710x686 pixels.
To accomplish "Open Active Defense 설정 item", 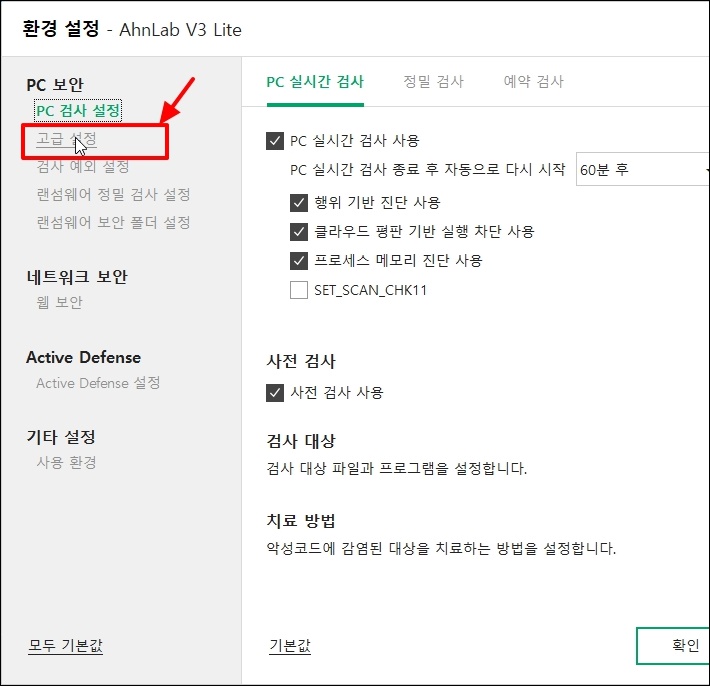I will click(98, 383).
